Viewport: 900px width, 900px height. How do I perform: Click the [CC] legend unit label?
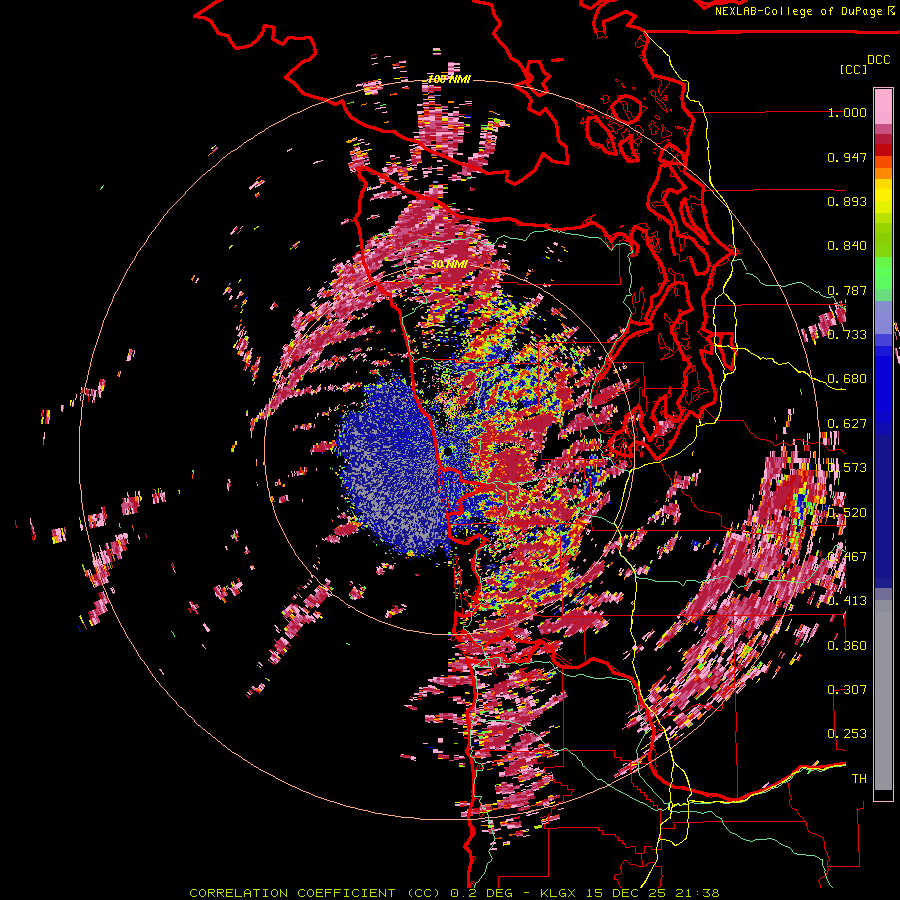pos(854,69)
